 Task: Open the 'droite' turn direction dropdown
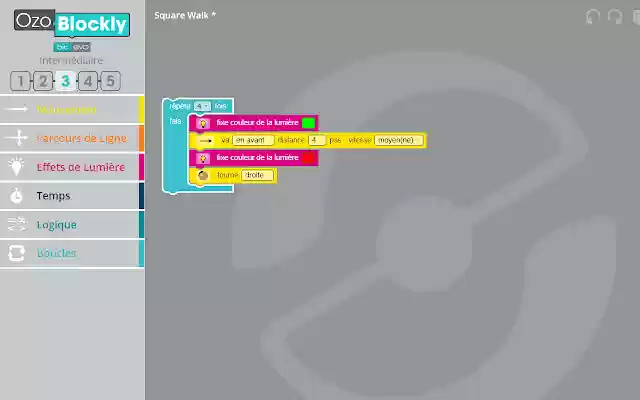click(x=257, y=175)
